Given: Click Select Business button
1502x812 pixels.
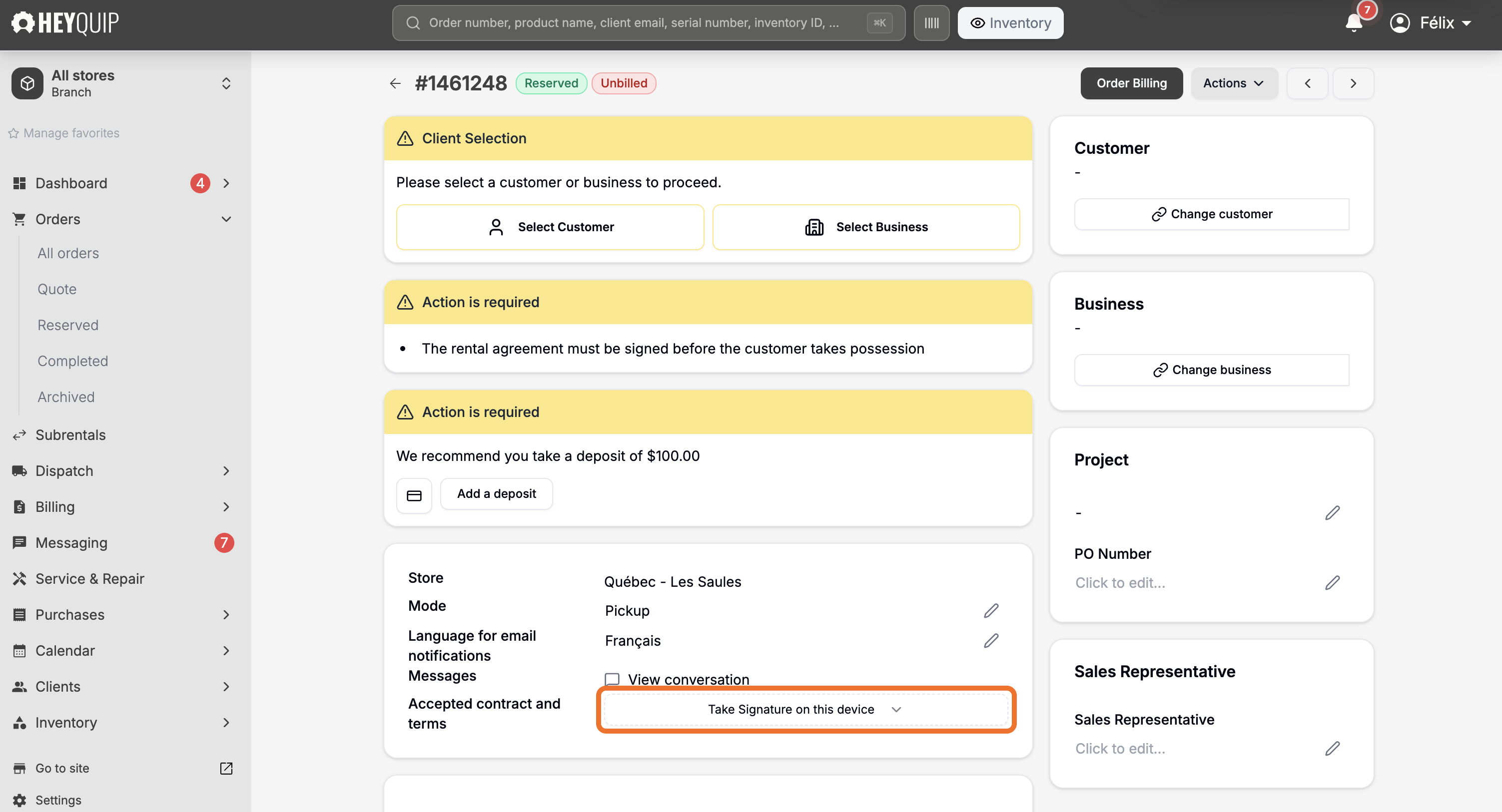Looking at the screenshot, I should [866, 227].
